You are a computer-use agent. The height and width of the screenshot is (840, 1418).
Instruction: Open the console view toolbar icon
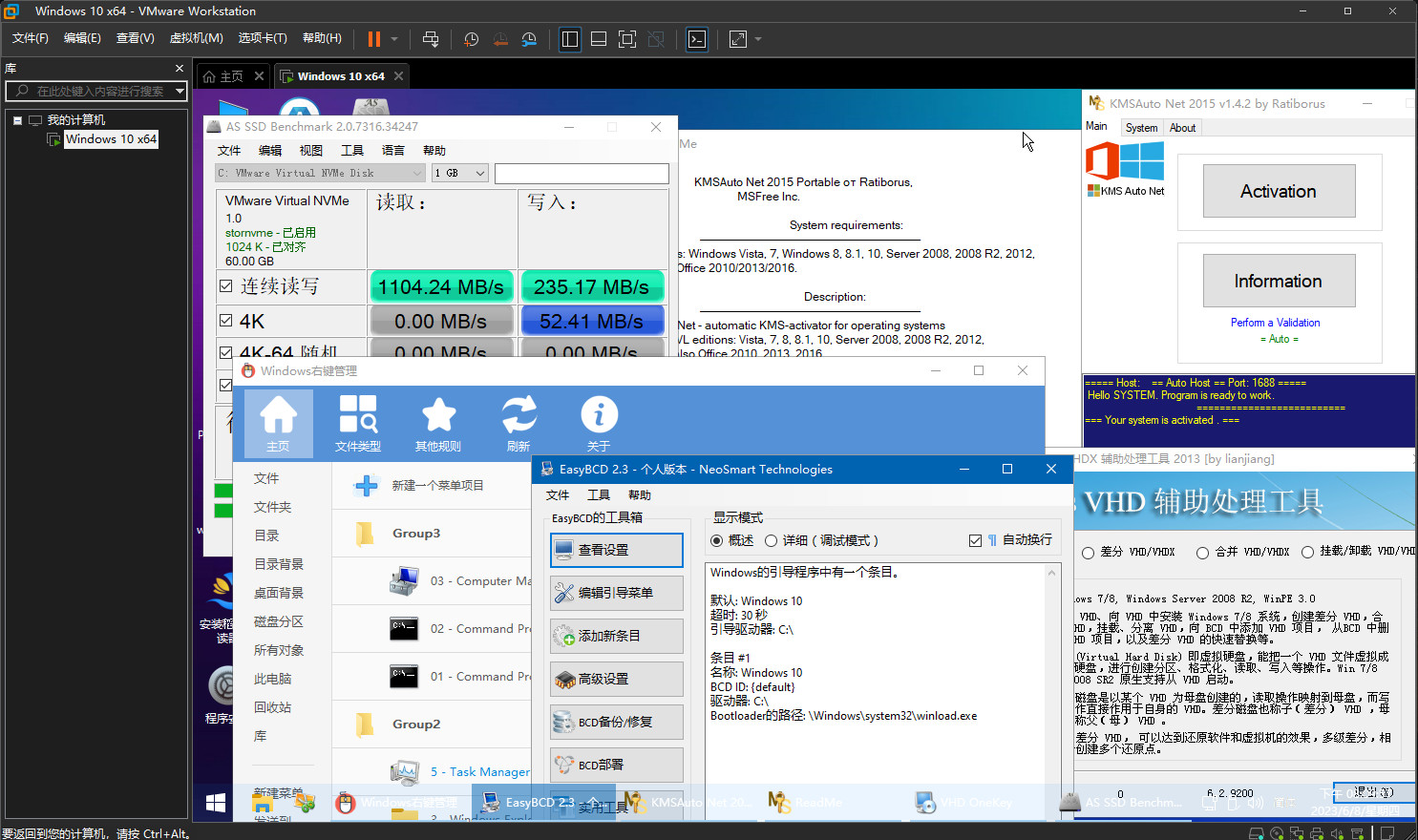pyautogui.click(x=697, y=39)
